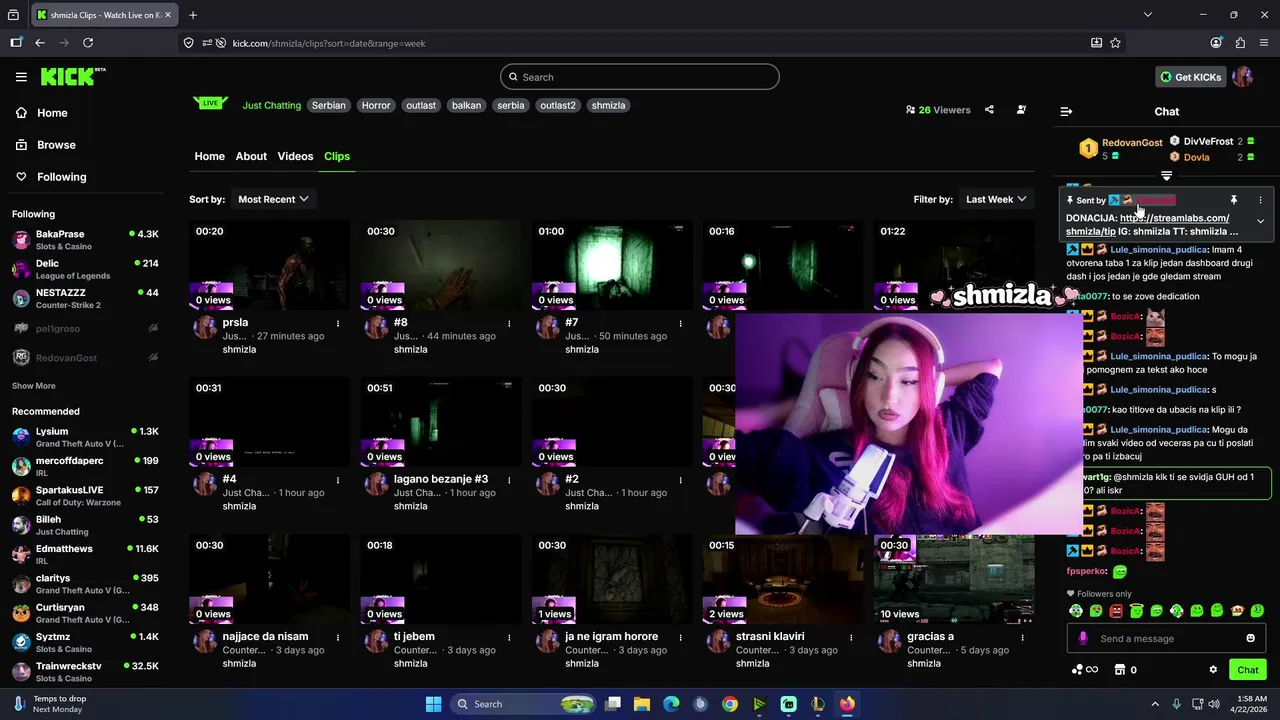Open the sidebar hamburger menu
Screen dimensions: 1280x720
(x=21, y=77)
